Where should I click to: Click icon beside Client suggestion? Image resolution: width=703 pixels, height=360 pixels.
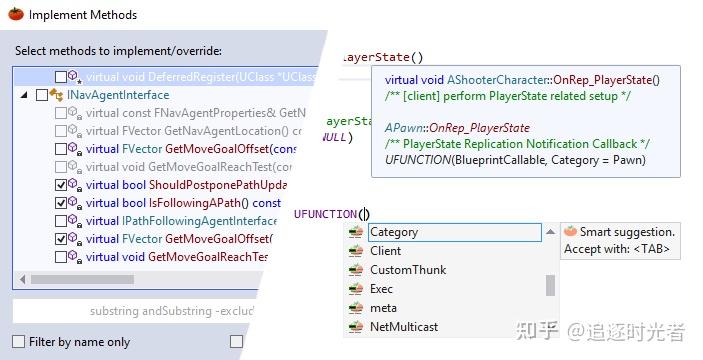pos(356,251)
